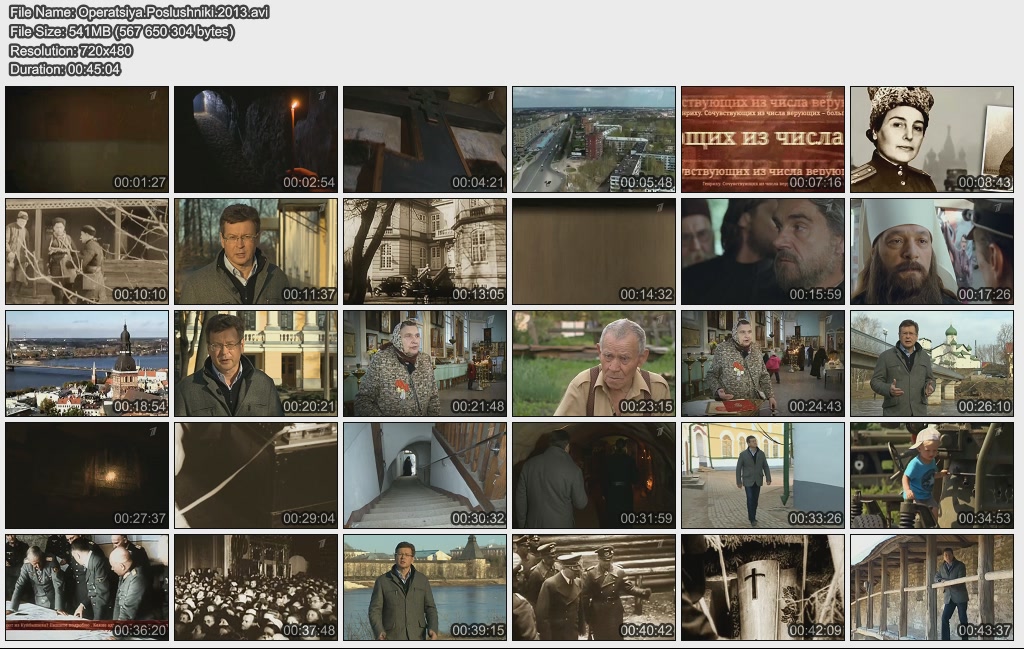Click the wooden cross thumbnail at 00:42:09

coord(763,587)
